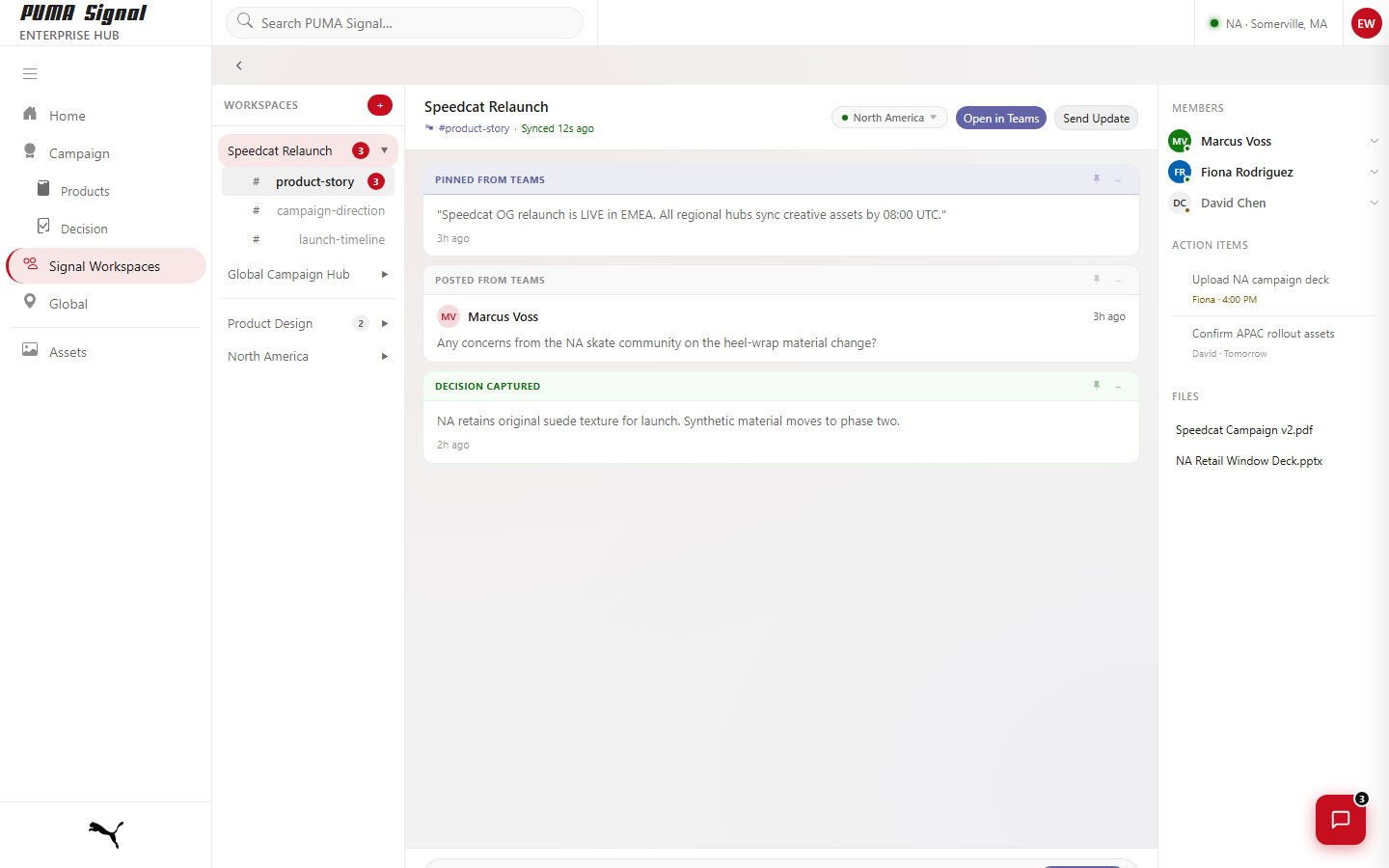
Task: Minimize the Pinned From Teams card
Action: click(1118, 180)
